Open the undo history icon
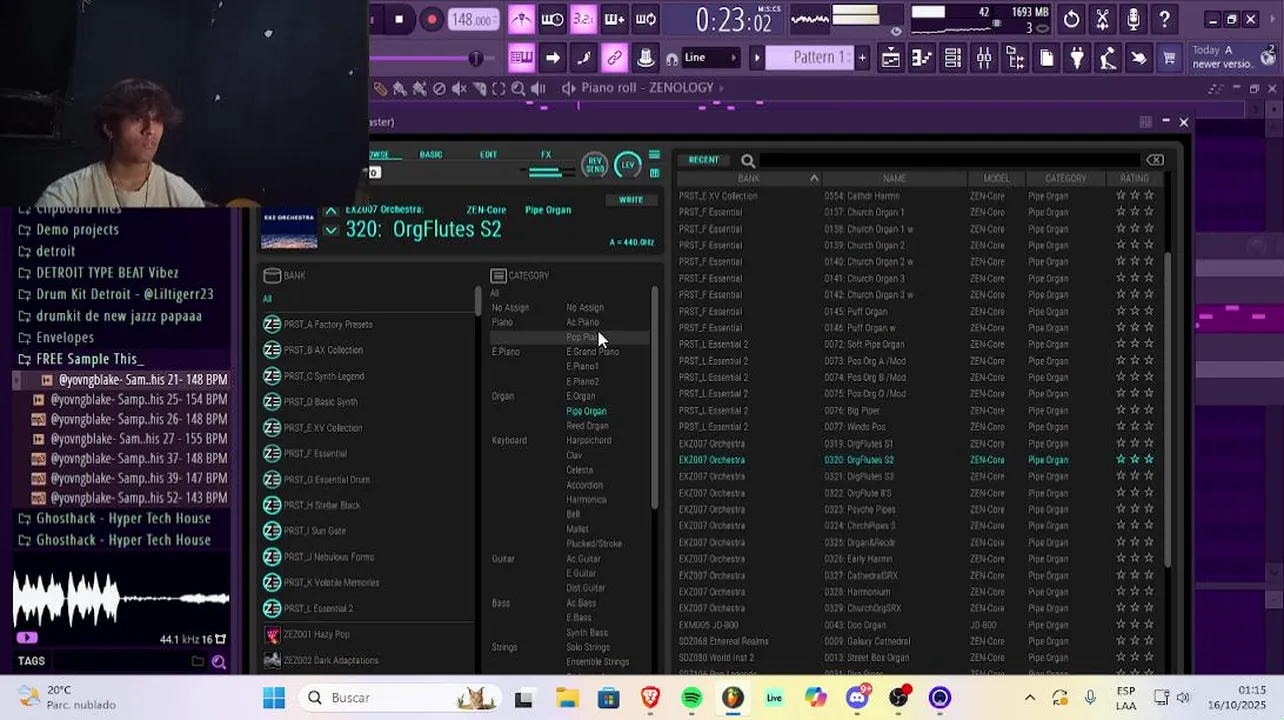Image resolution: width=1284 pixels, height=720 pixels. coord(1071,19)
